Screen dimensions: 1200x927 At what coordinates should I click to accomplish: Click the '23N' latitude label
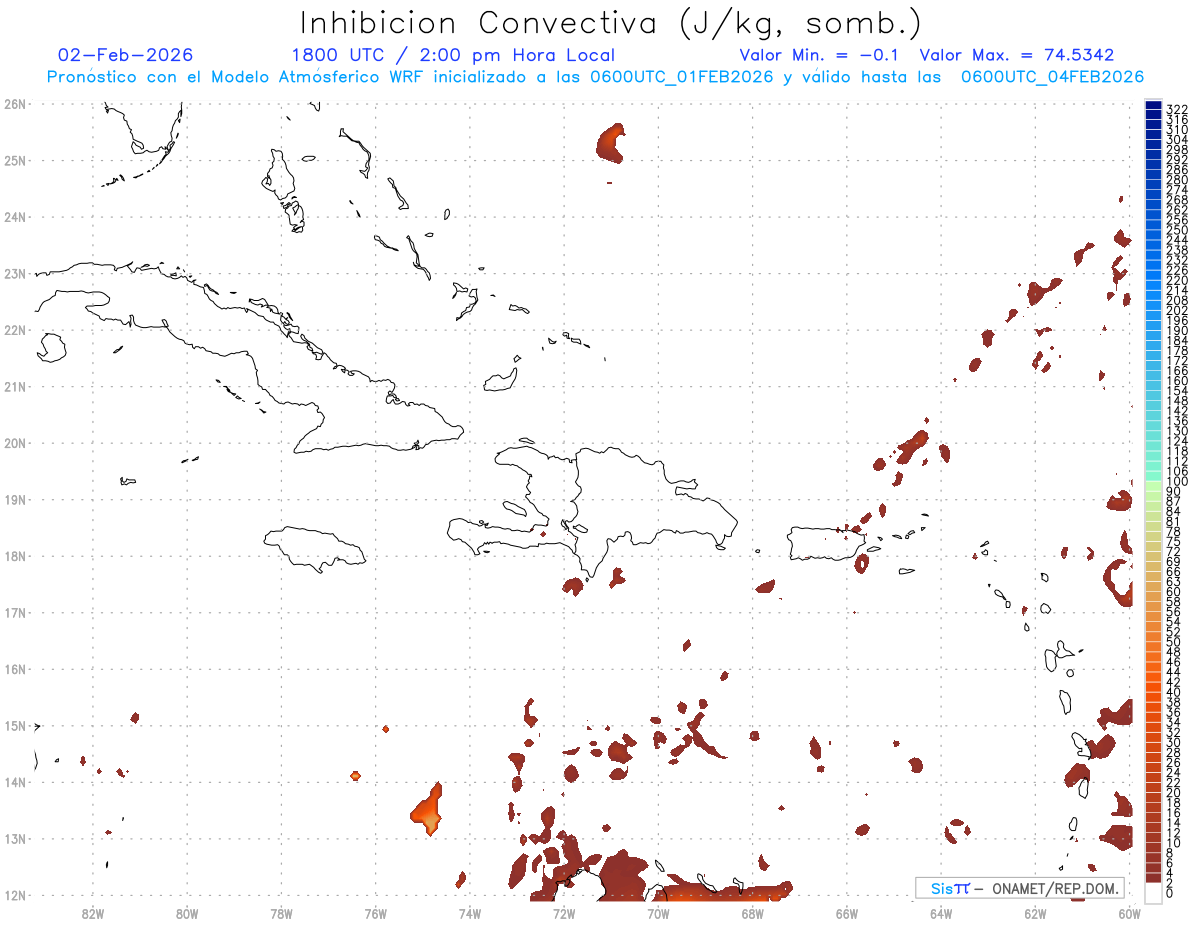tap(15, 273)
